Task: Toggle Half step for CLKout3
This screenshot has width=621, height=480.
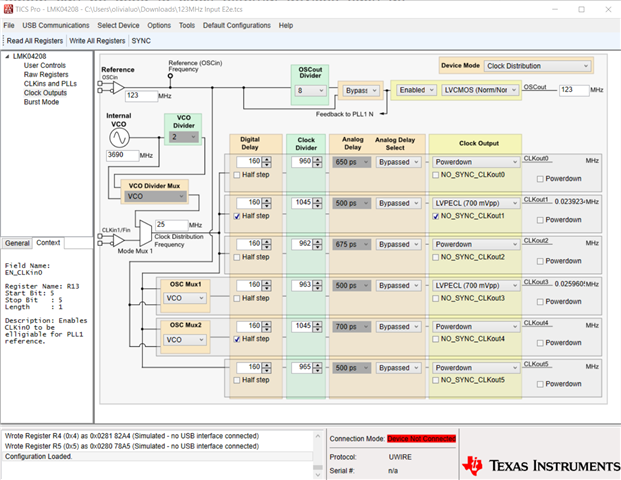Action: (237, 299)
